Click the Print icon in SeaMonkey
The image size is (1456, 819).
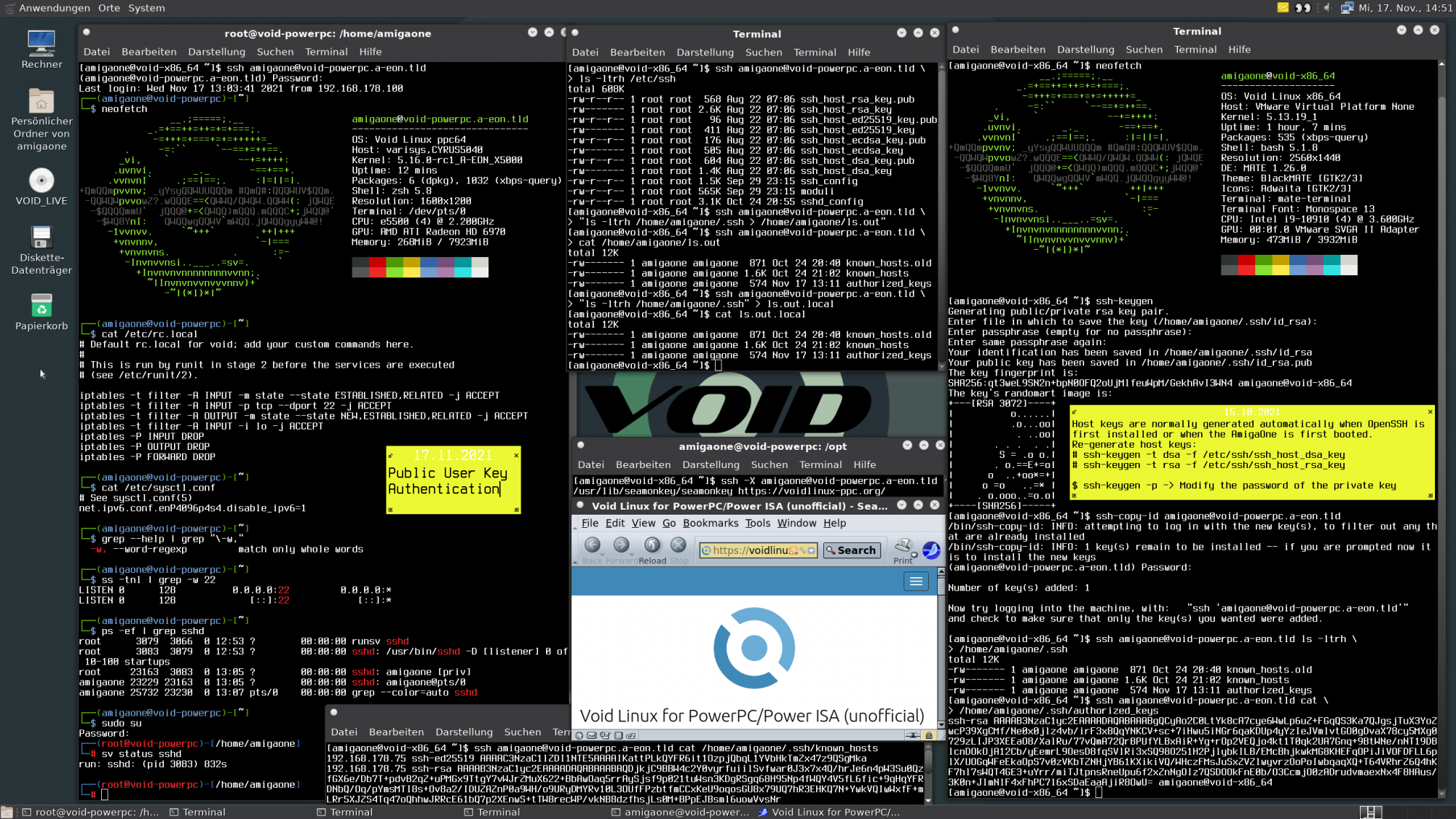pyautogui.click(x=903, y=545)
